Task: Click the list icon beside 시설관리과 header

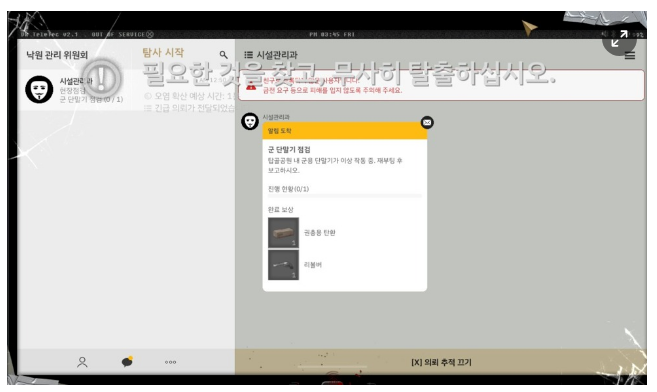Action: click(x=248, y=55)
